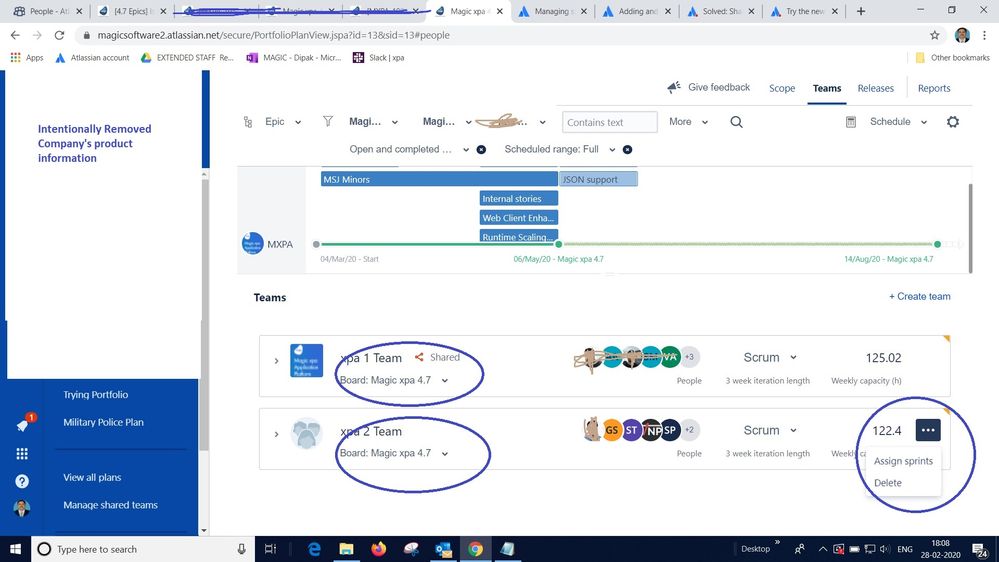Switch to the Scope tab

tap(782, 88)
